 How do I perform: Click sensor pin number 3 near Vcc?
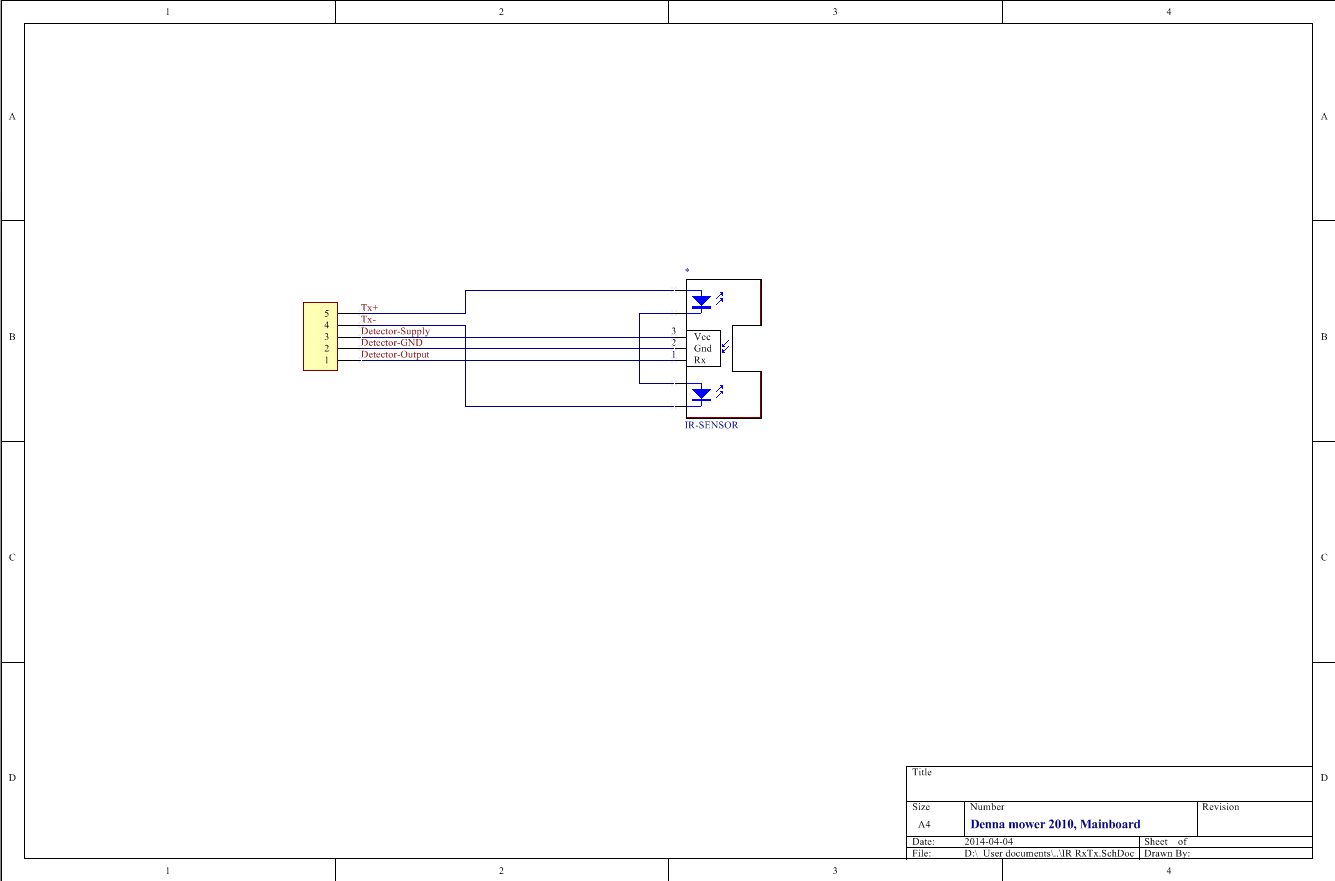coord(674,331)
